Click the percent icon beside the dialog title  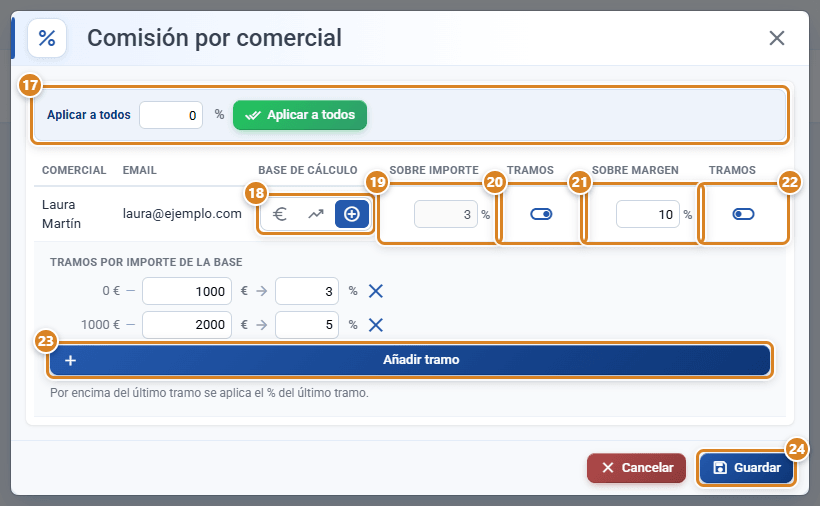coord(47,38)
